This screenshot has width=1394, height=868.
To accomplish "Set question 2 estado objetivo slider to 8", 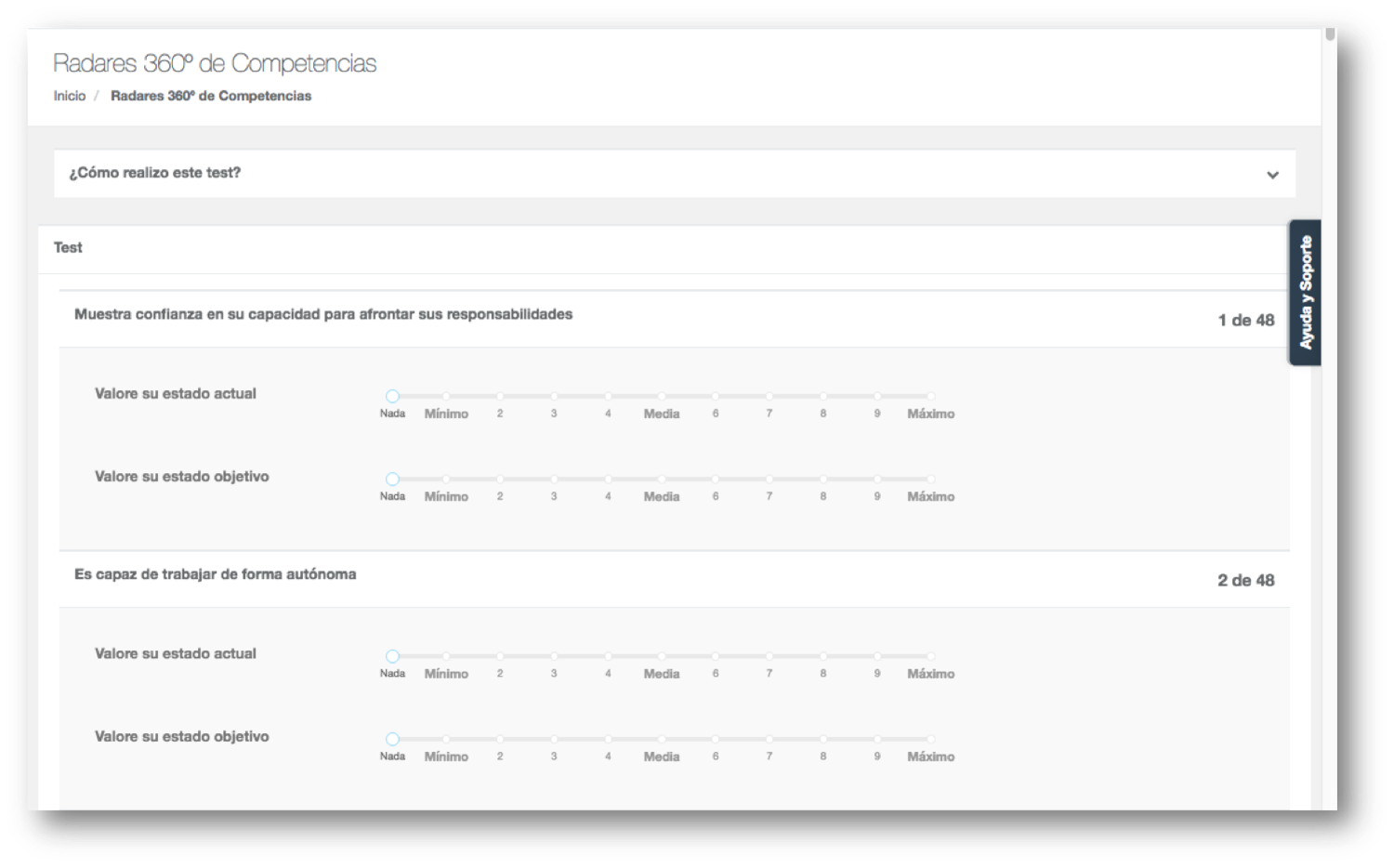I will tap(823, 739).
